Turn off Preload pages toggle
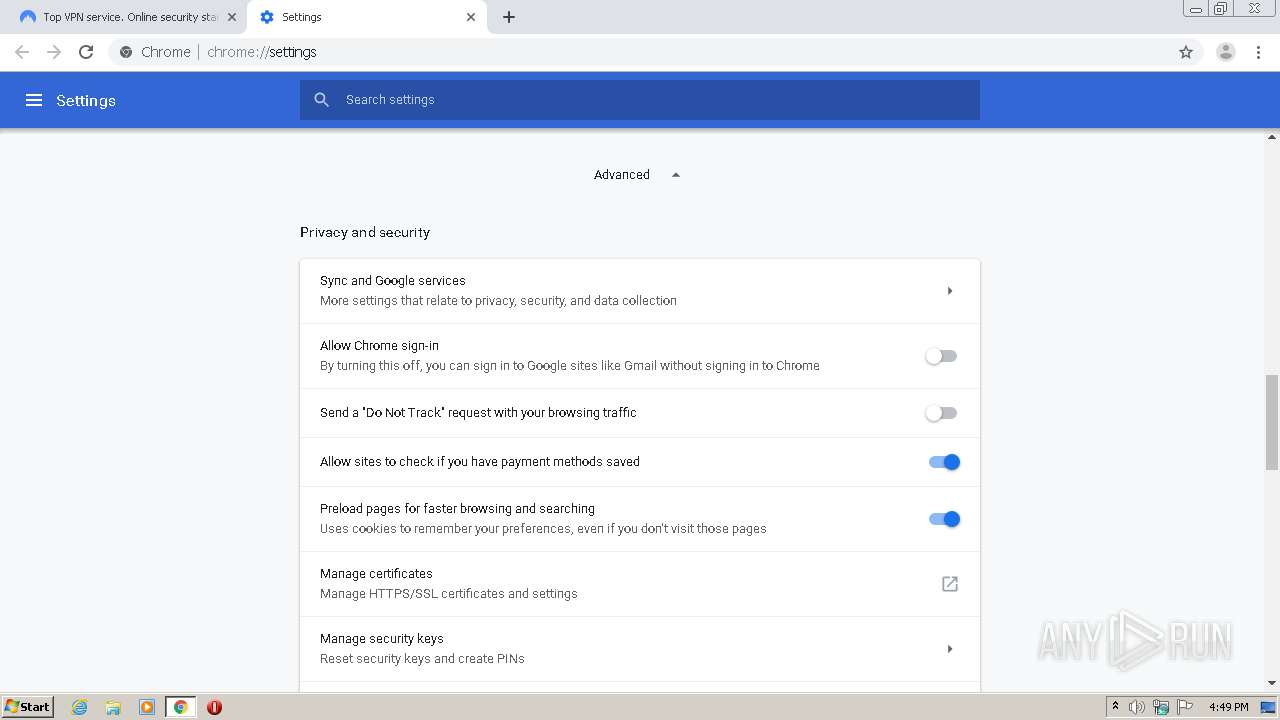The image size is (1280, 720). [x=944, y=519]
